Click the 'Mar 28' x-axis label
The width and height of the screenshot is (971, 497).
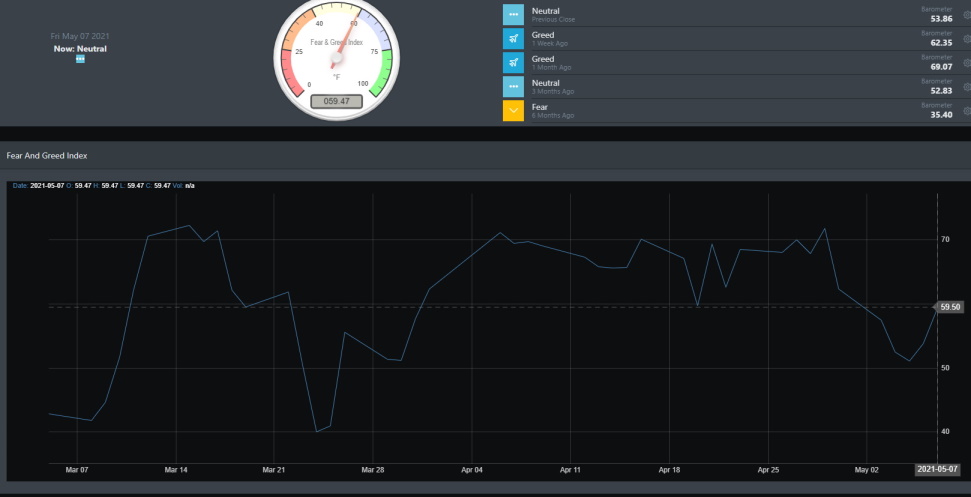(x=372, y=470)
